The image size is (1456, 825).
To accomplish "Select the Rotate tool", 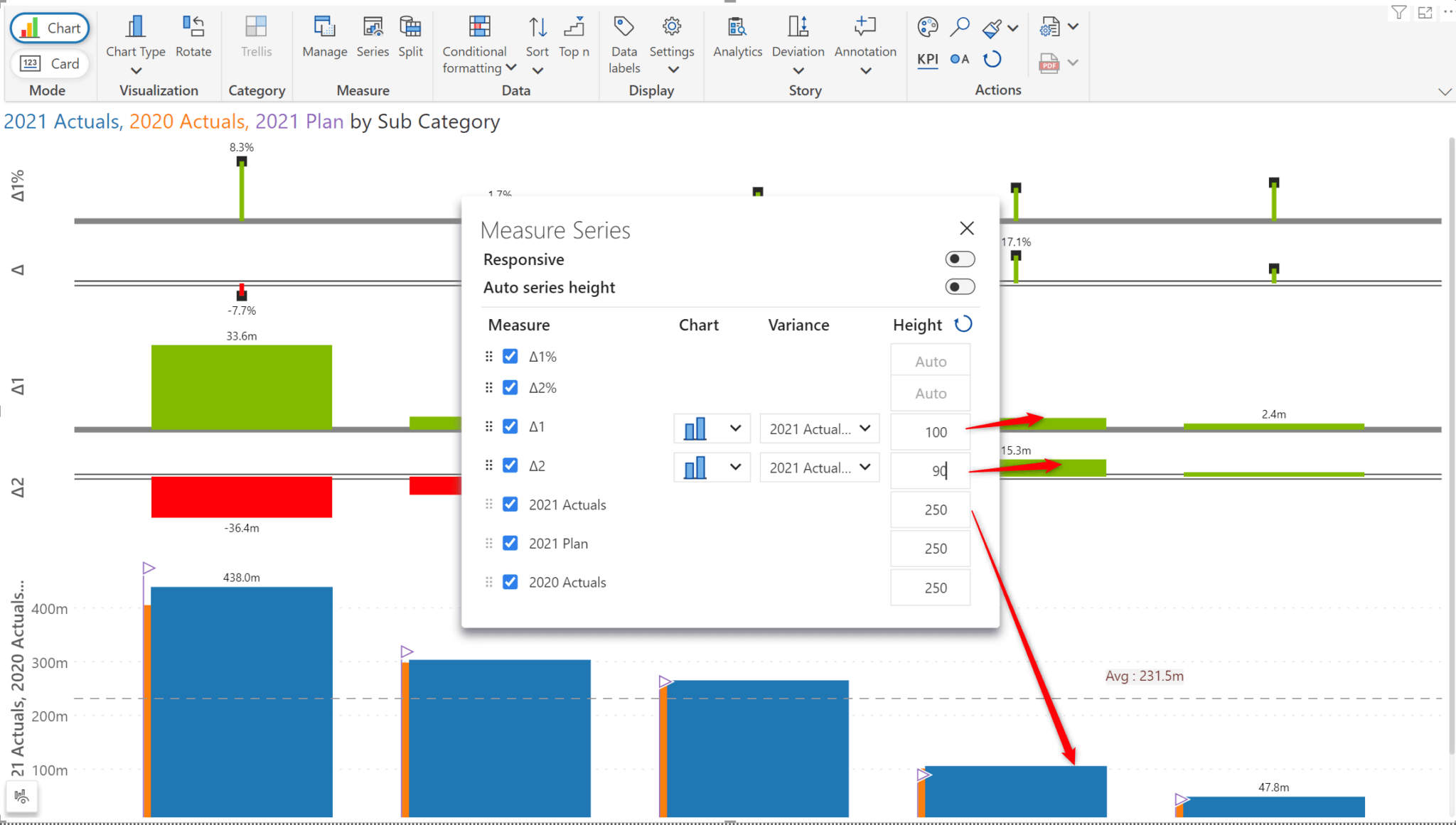I will pos(193,39).
